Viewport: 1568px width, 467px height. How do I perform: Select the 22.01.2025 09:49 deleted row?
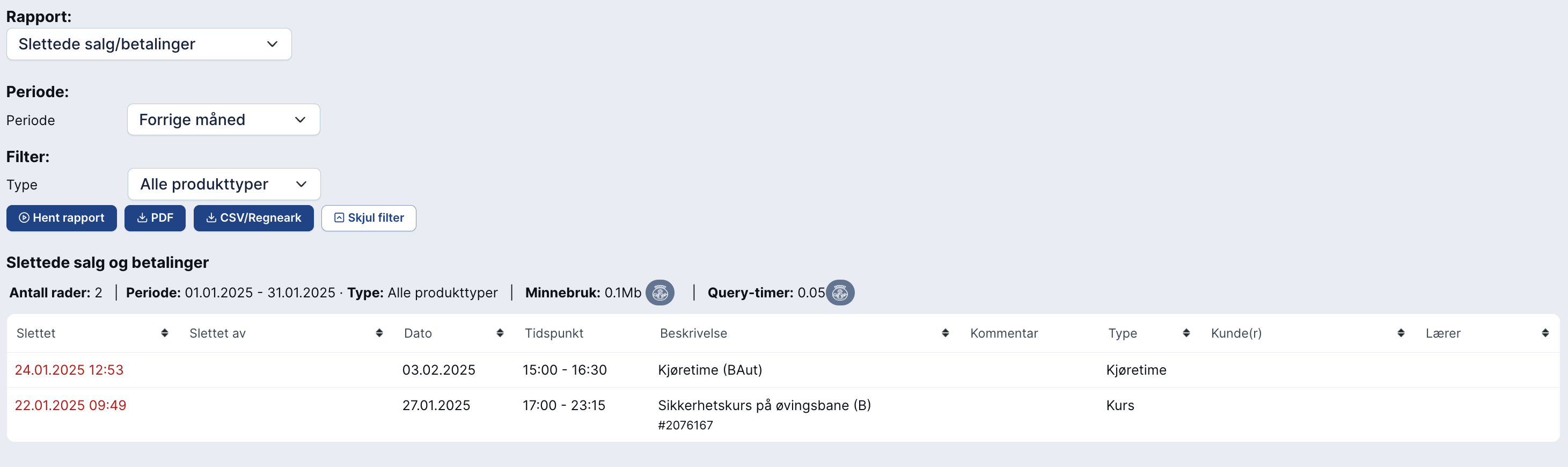click(x=783, y=414)
